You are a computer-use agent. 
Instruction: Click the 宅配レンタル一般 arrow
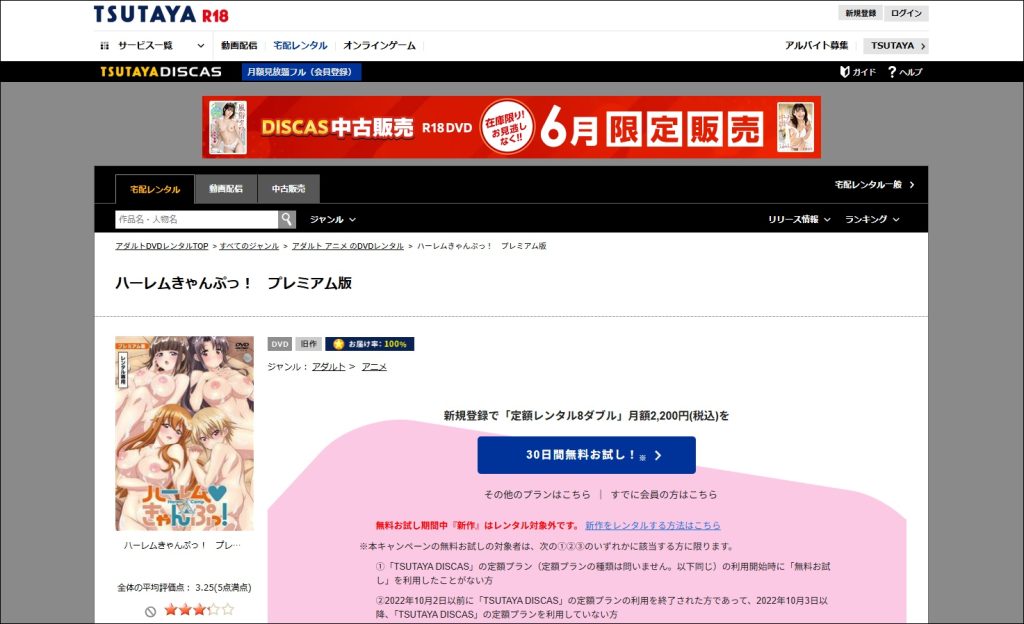coord(911,185)
